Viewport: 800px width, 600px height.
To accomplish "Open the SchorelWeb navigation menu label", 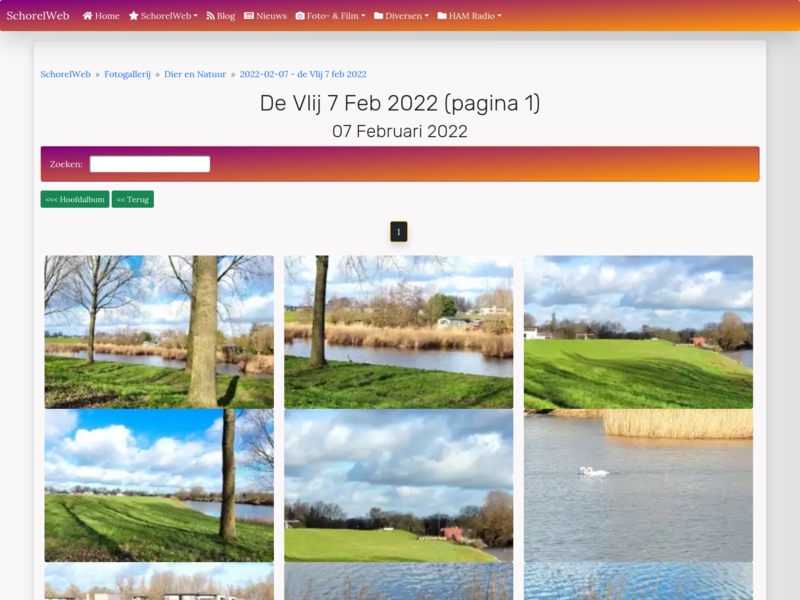I will click(x=166, y=16).
